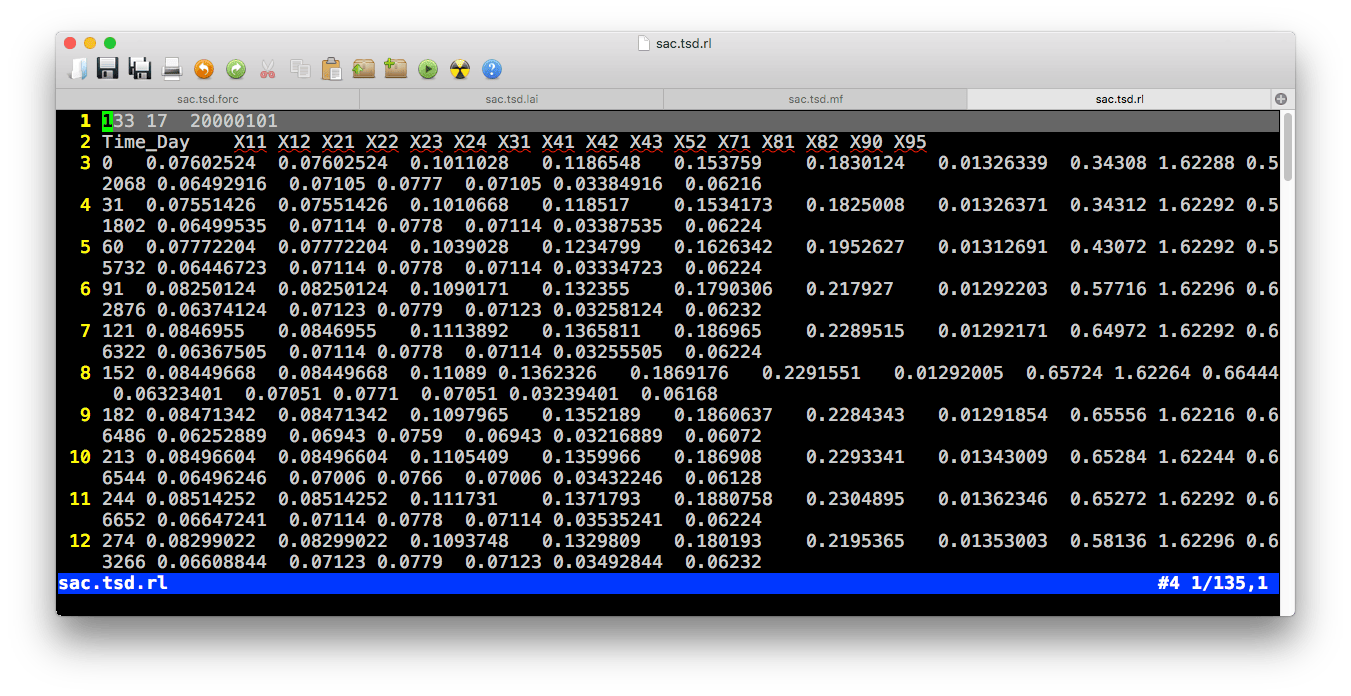
Task: Click the value 0.180193 on line 12
Action: pyautogui.click(x=718, y=541)
